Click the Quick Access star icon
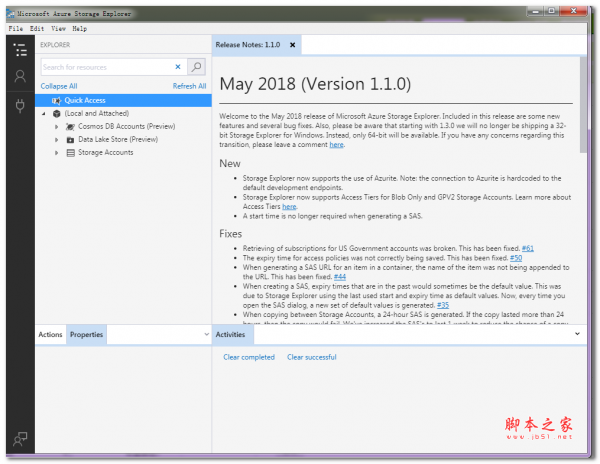The height and width of the screenshot is (464, 600). click(x=56, y=101)
